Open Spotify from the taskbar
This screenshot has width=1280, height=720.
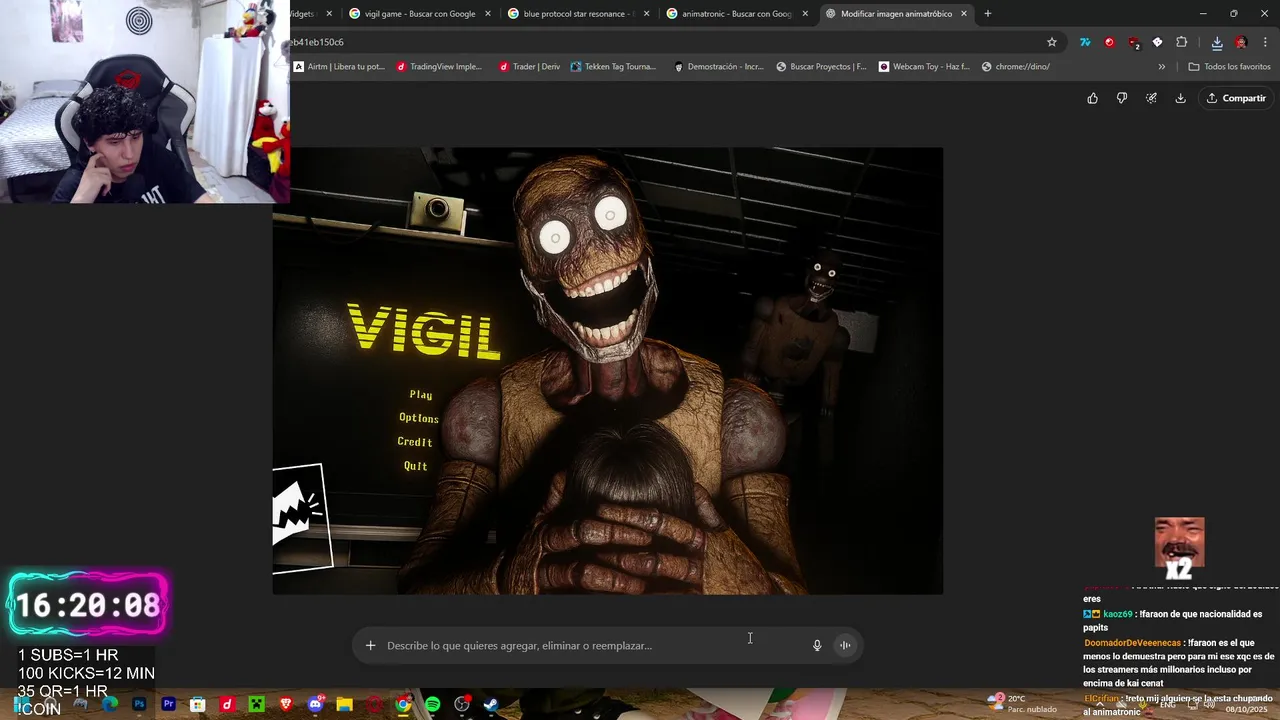pos(432,704)
